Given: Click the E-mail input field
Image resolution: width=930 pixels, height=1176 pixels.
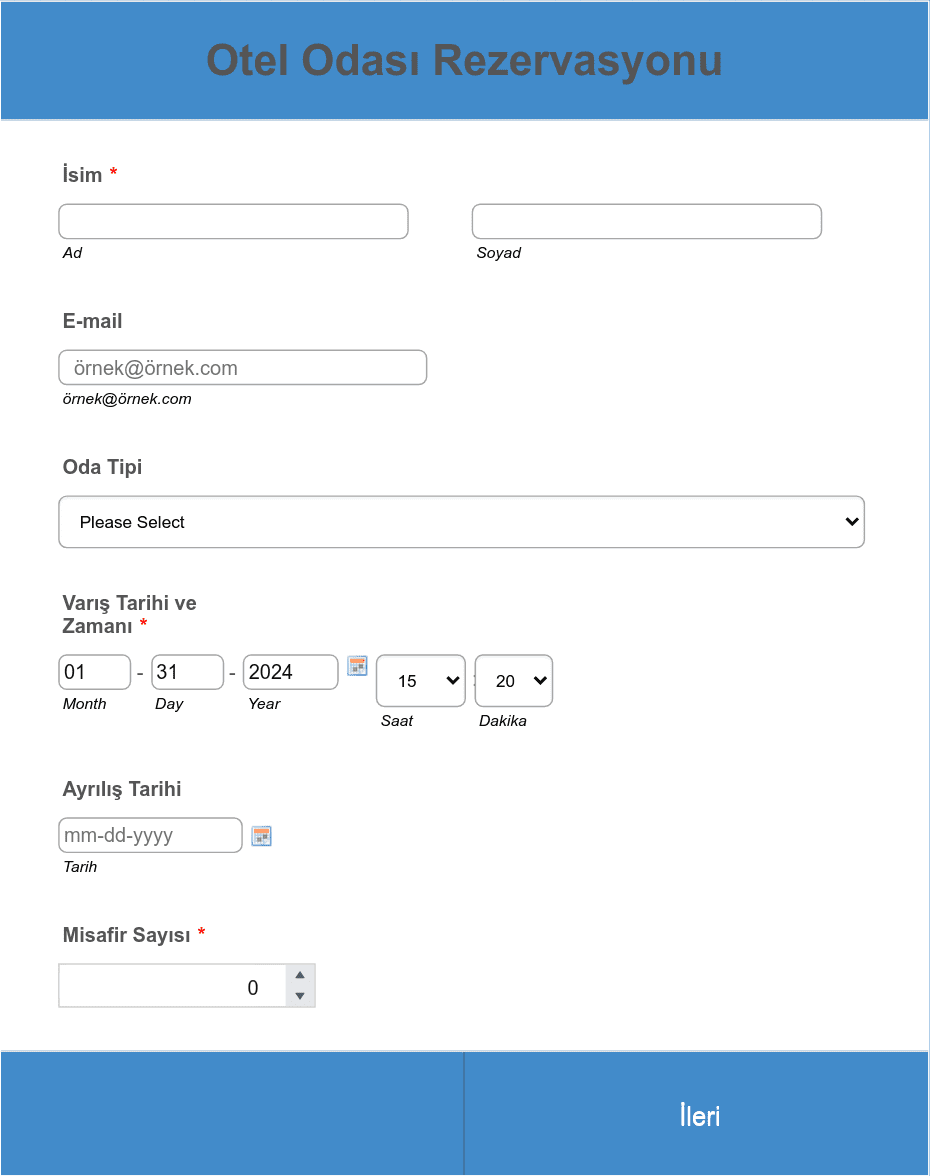Looking at the screenshot, I should point(243,368).
